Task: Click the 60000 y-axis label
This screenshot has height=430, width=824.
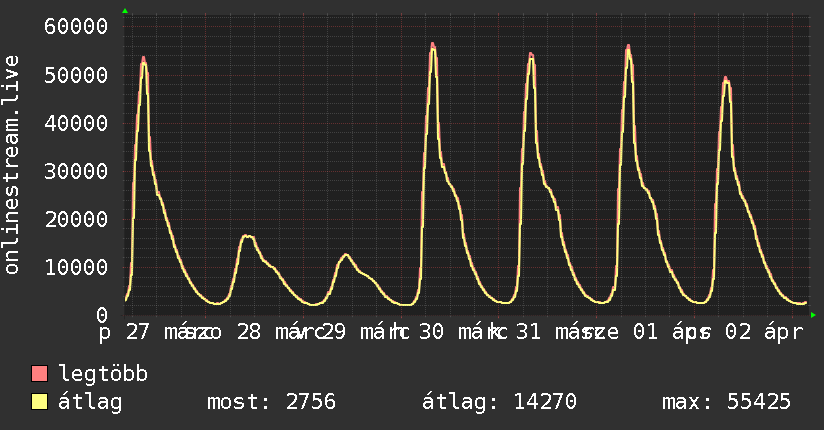Action: tap(76, 26)
